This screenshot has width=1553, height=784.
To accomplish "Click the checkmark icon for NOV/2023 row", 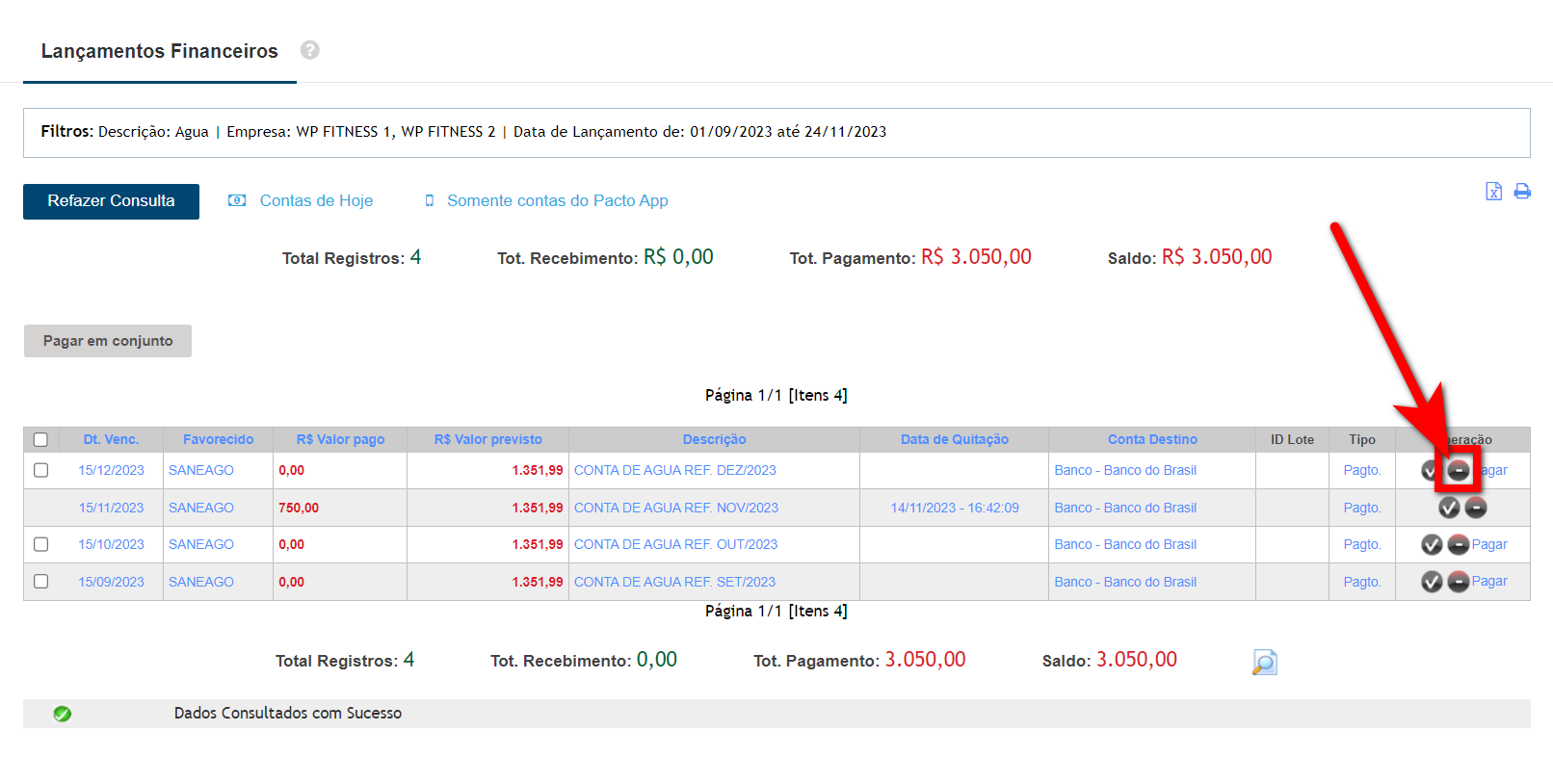I will tap(1449, 508).
